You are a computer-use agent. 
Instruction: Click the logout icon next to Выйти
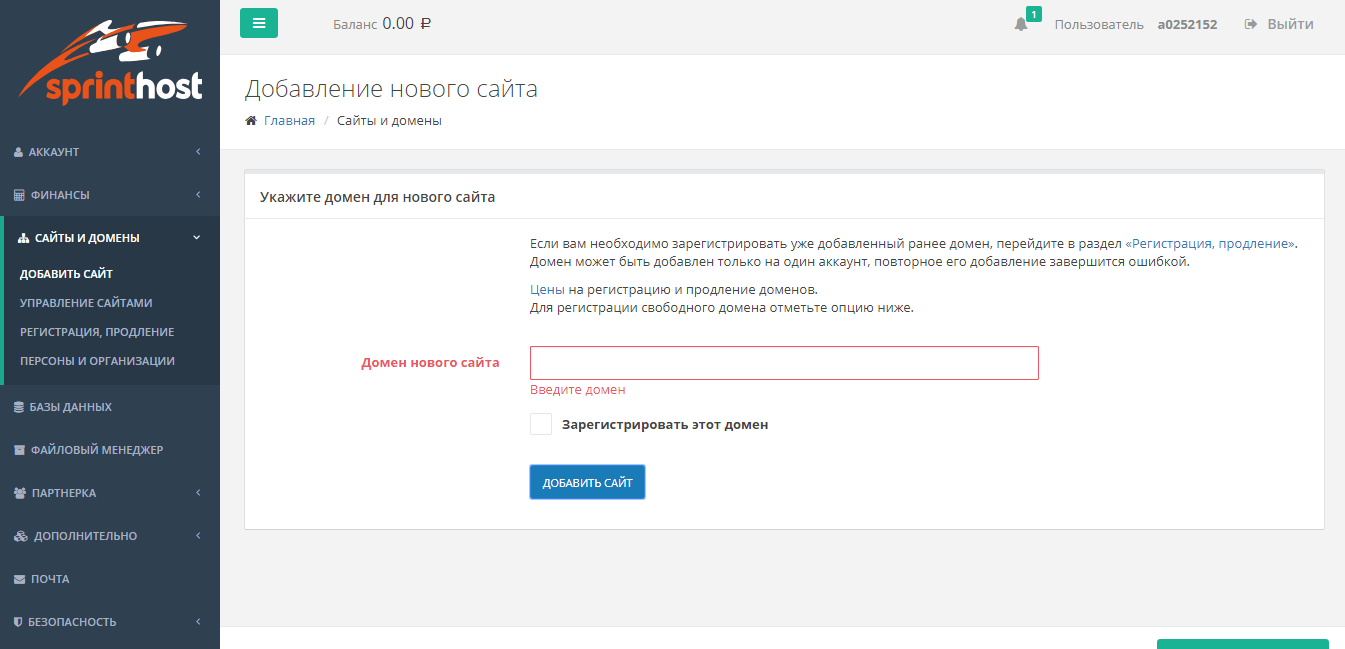[1250, 24]
